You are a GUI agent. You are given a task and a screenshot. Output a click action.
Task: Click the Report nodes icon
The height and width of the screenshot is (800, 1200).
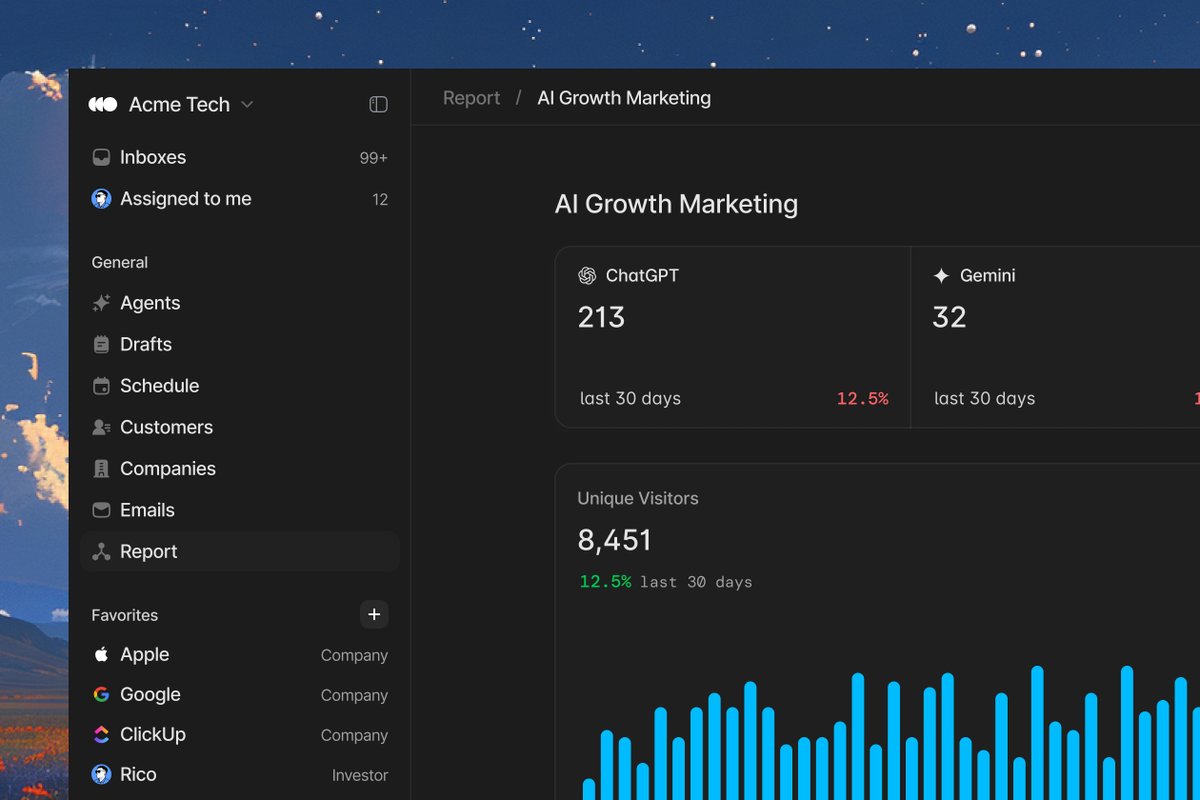pyautogui.click(x=101, y=551)
